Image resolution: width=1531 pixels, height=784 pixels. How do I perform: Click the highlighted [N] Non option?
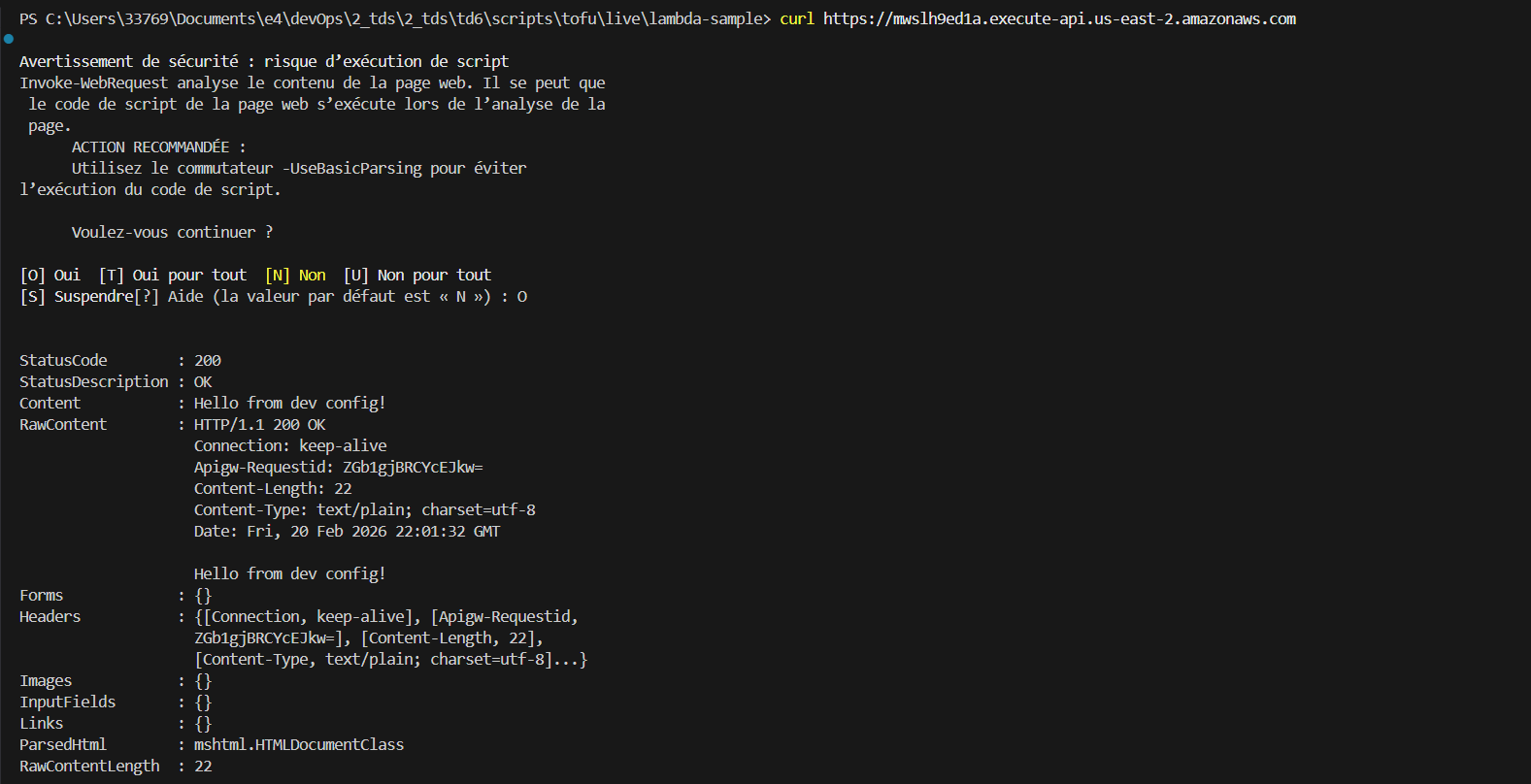[x=296, y=276]
